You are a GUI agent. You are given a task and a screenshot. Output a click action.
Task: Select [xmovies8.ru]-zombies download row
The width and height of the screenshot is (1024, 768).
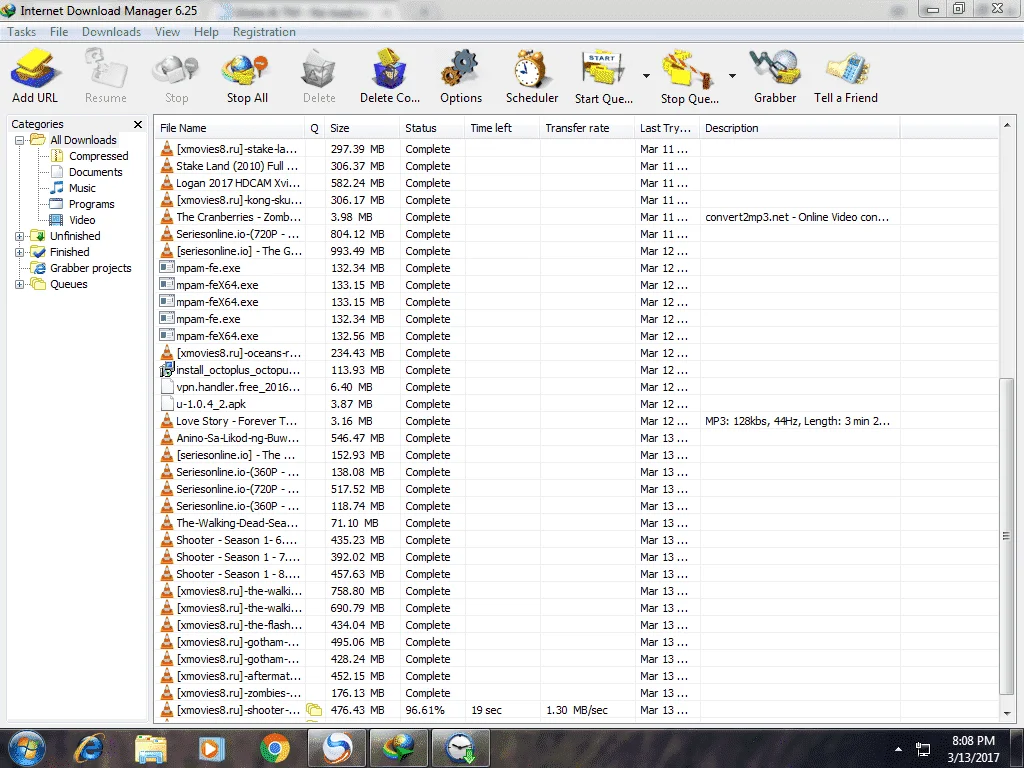click(578, 692)
